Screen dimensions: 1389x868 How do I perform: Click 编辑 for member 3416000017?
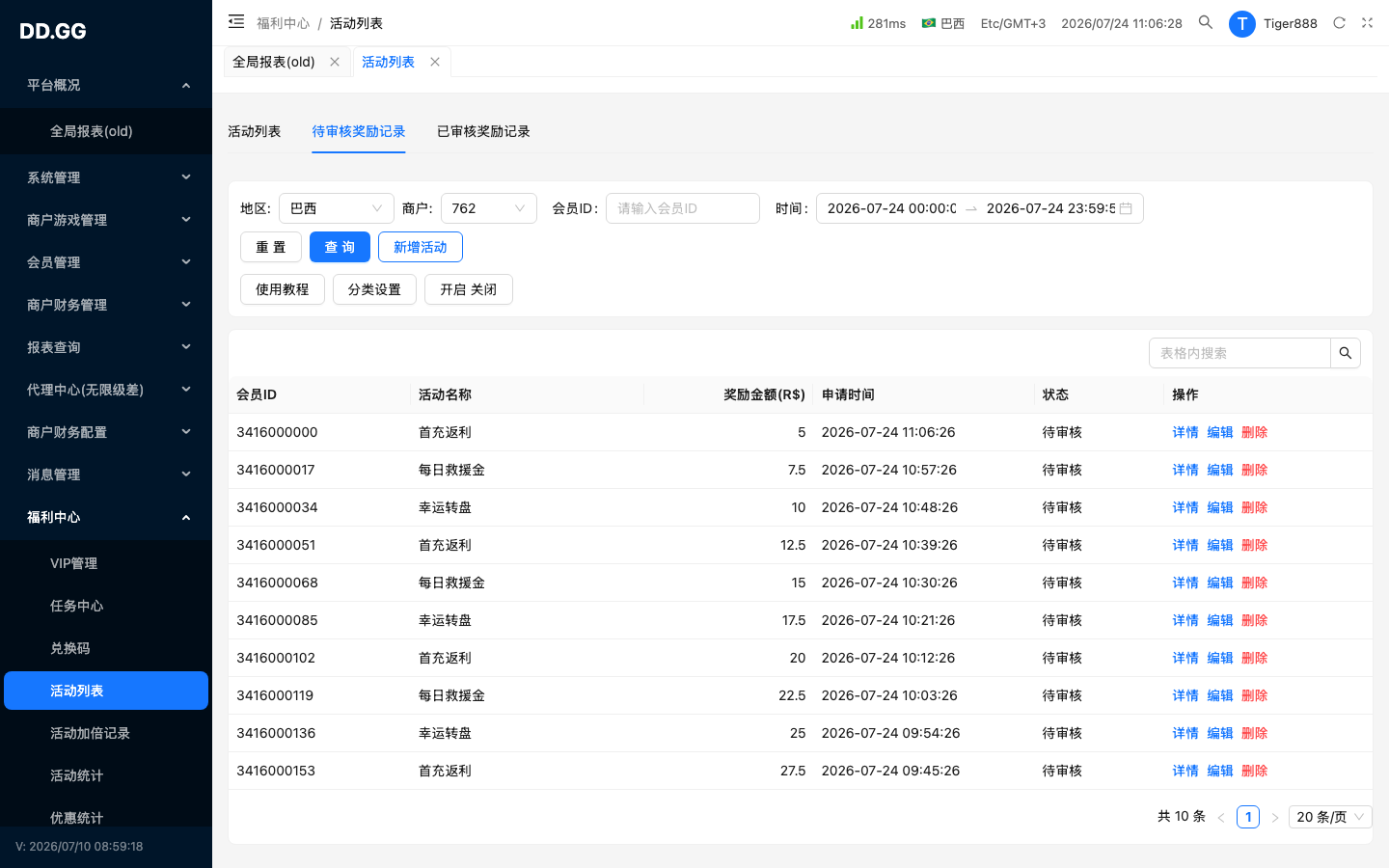coord(1220,470)
